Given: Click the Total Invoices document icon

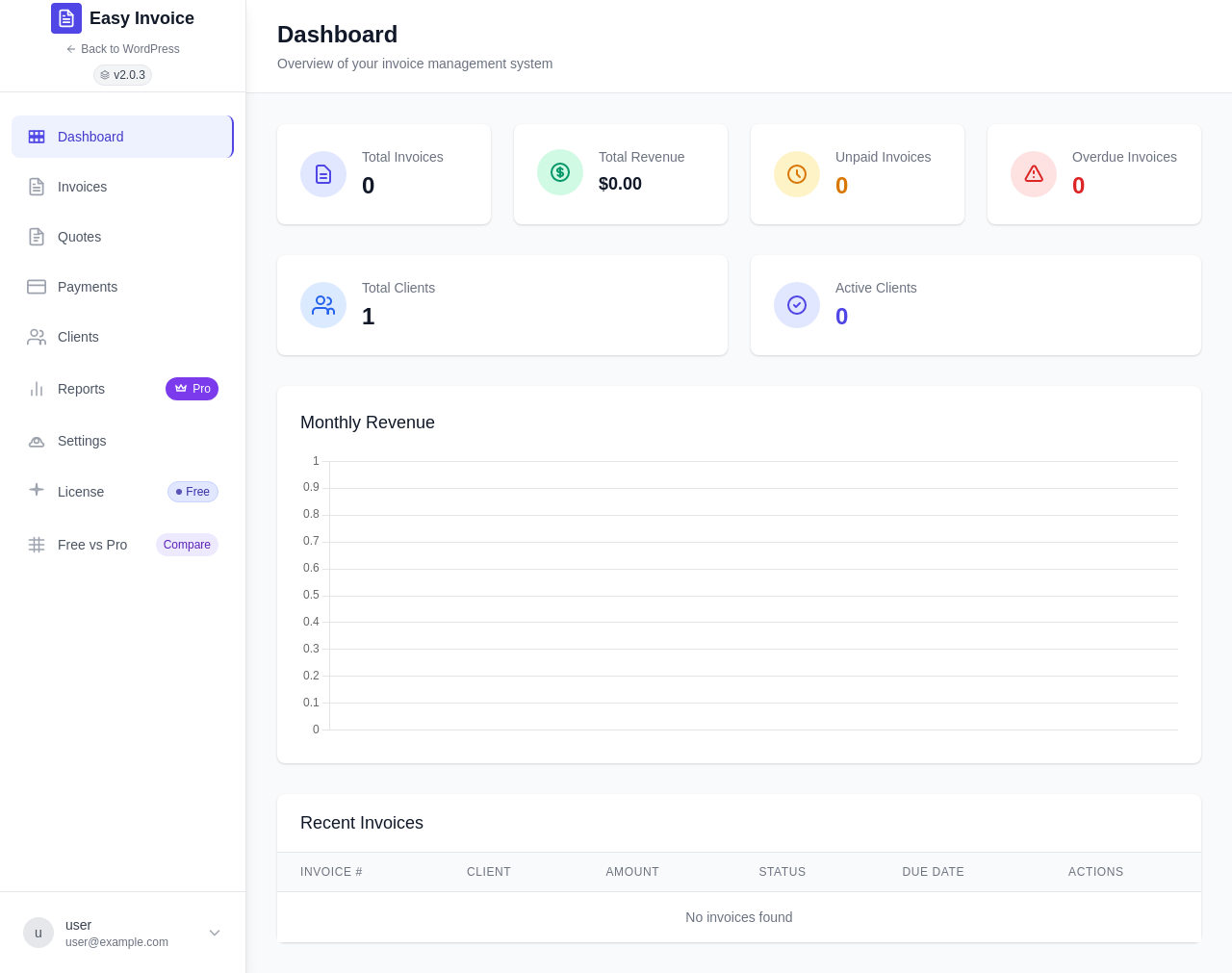Looking at the screenshot, I should coord(323,174).
